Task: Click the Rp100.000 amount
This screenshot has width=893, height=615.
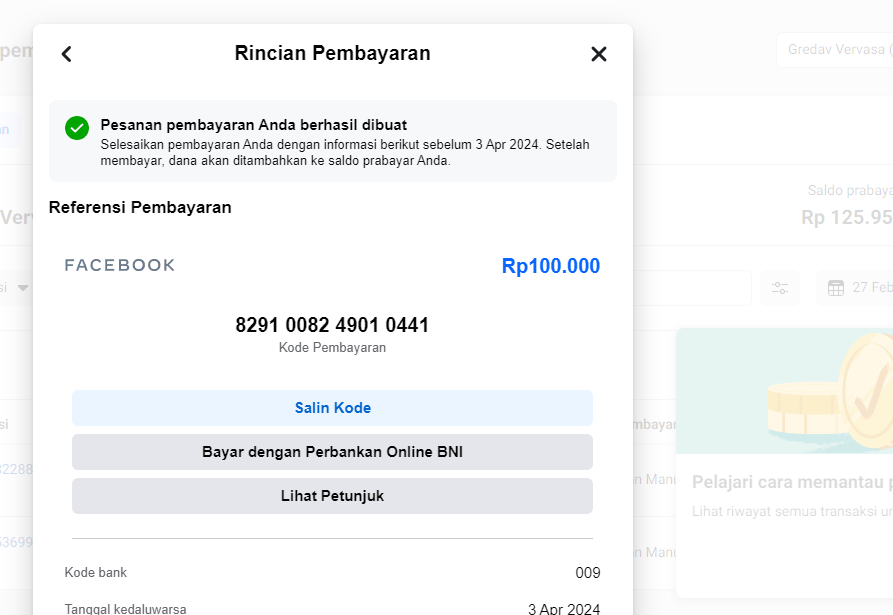Action: (x=551, y=266)
